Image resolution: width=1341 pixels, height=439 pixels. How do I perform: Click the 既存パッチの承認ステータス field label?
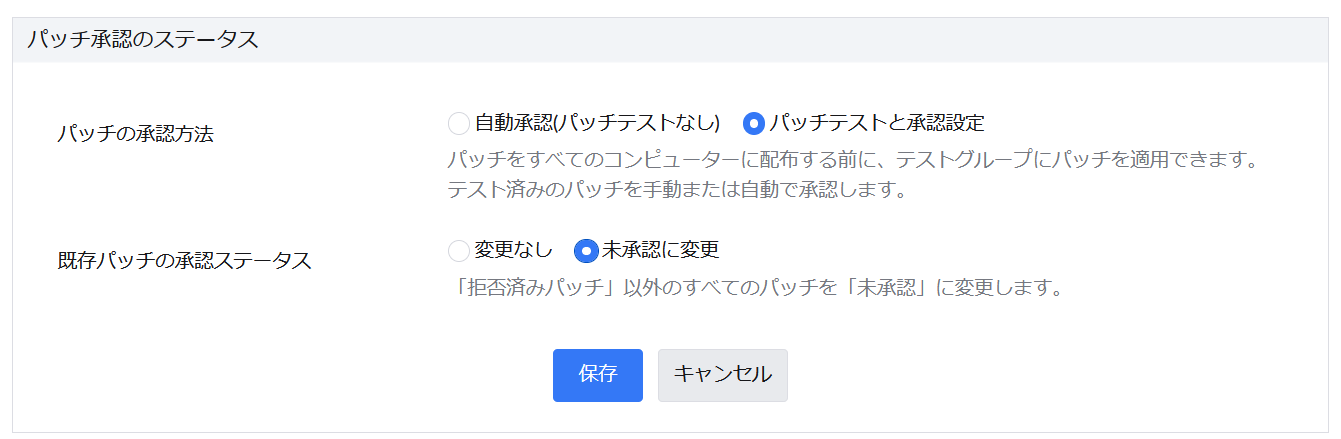[185, 261]
